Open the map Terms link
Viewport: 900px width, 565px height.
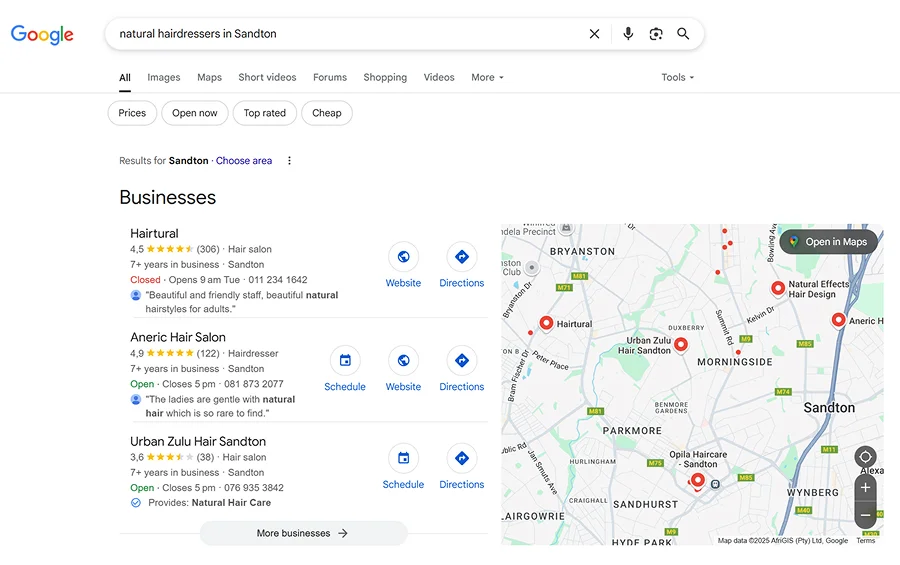(x=866, y=540)
